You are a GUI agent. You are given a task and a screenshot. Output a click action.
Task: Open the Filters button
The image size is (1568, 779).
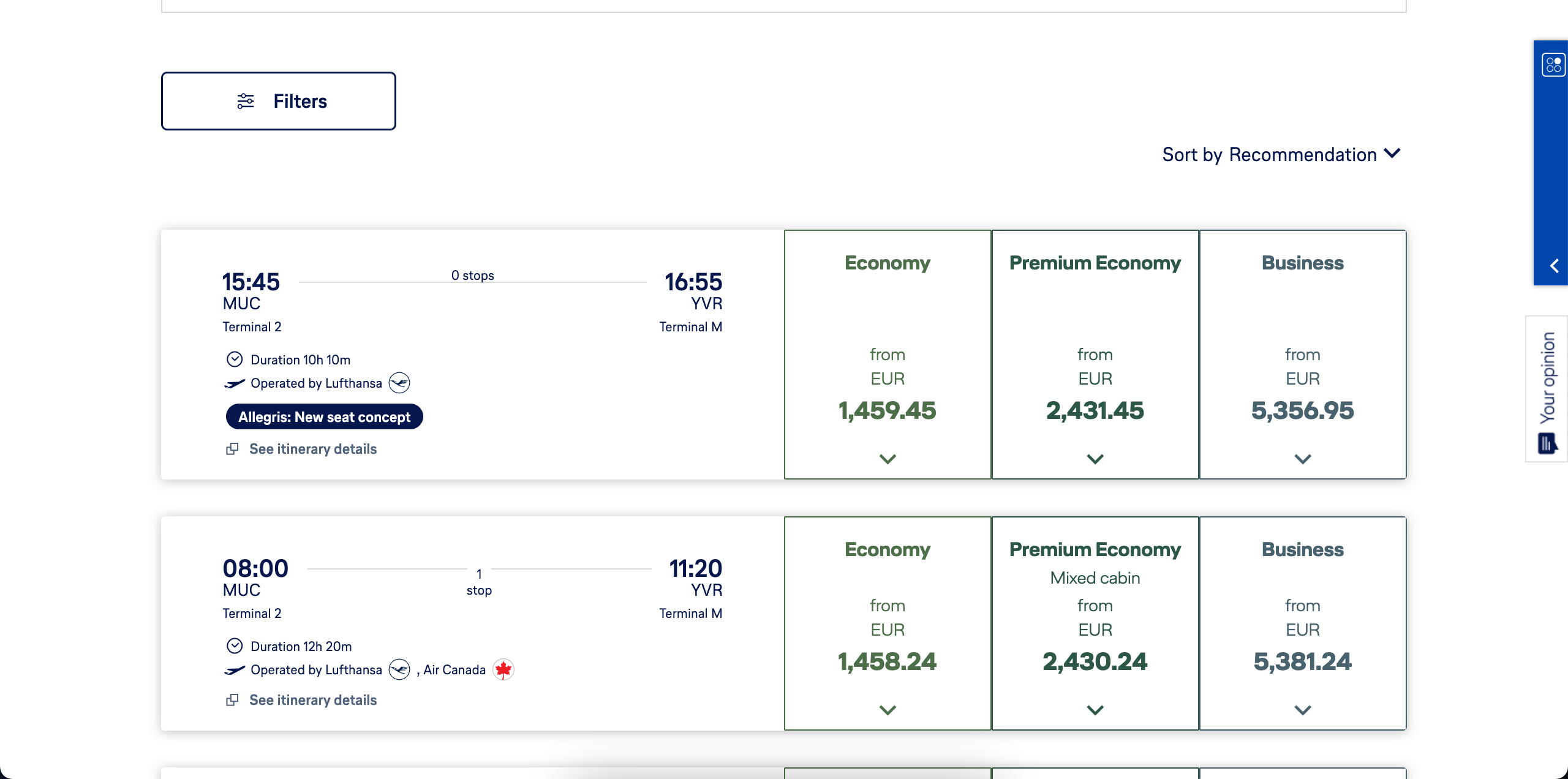[x=279, y=101]
